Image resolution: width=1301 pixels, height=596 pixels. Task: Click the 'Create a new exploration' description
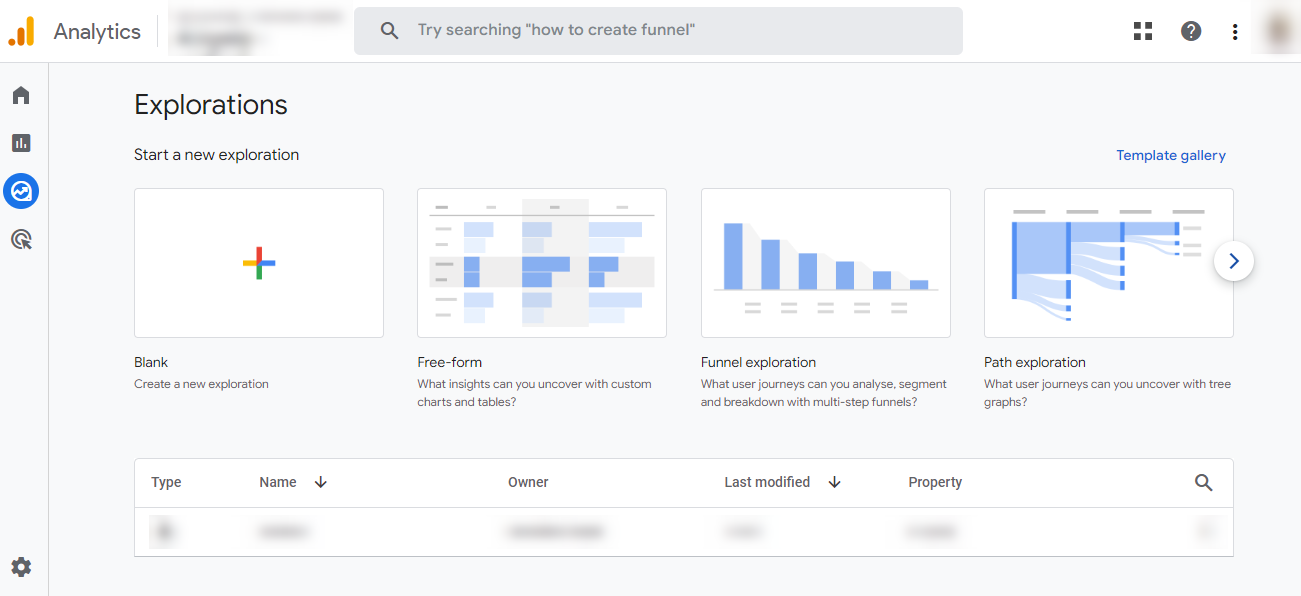click(x=201, y=384)
